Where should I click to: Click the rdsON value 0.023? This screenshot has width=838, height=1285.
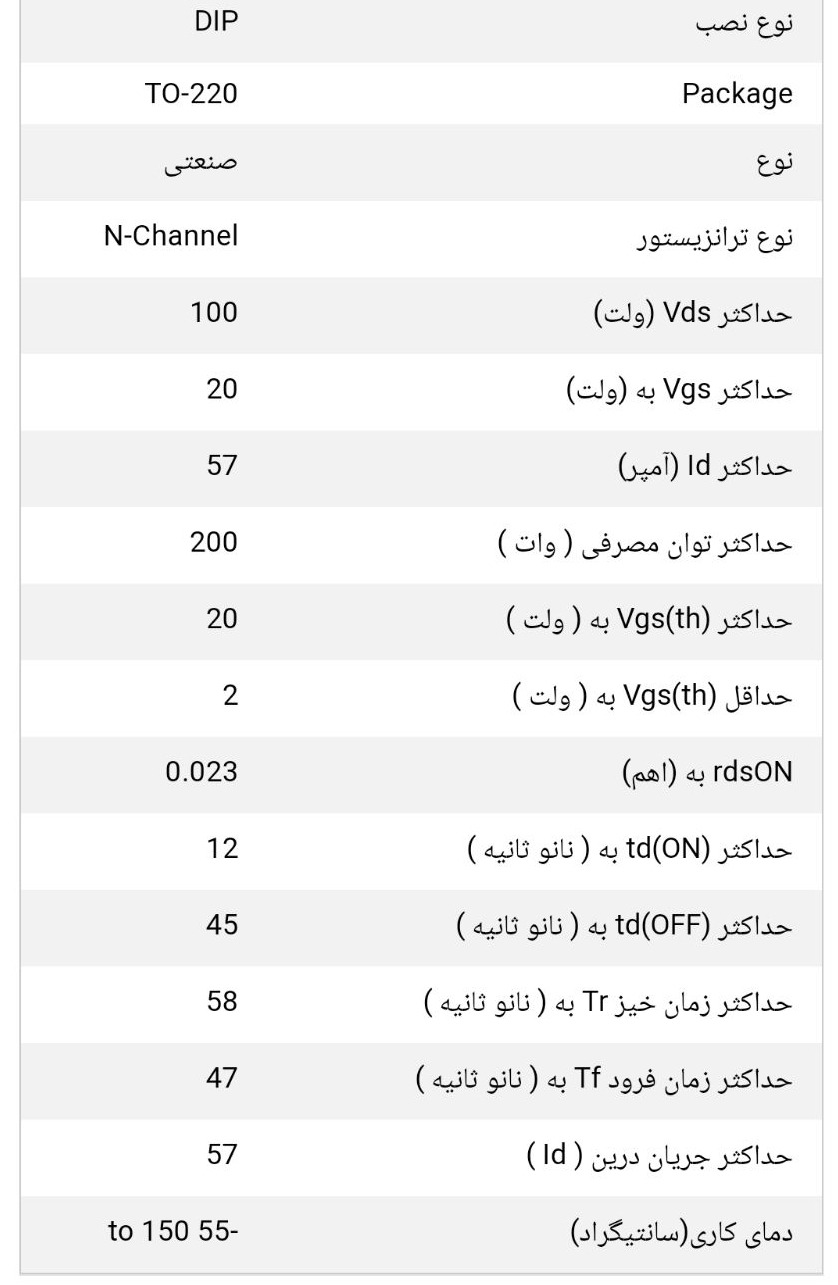click(x=201, y=772)
